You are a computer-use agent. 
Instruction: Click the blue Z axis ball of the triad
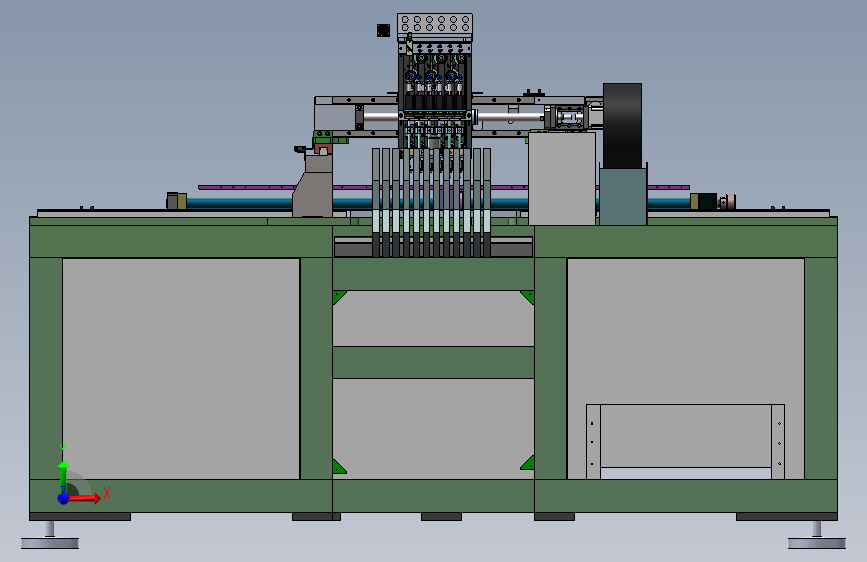click(63, 498)
